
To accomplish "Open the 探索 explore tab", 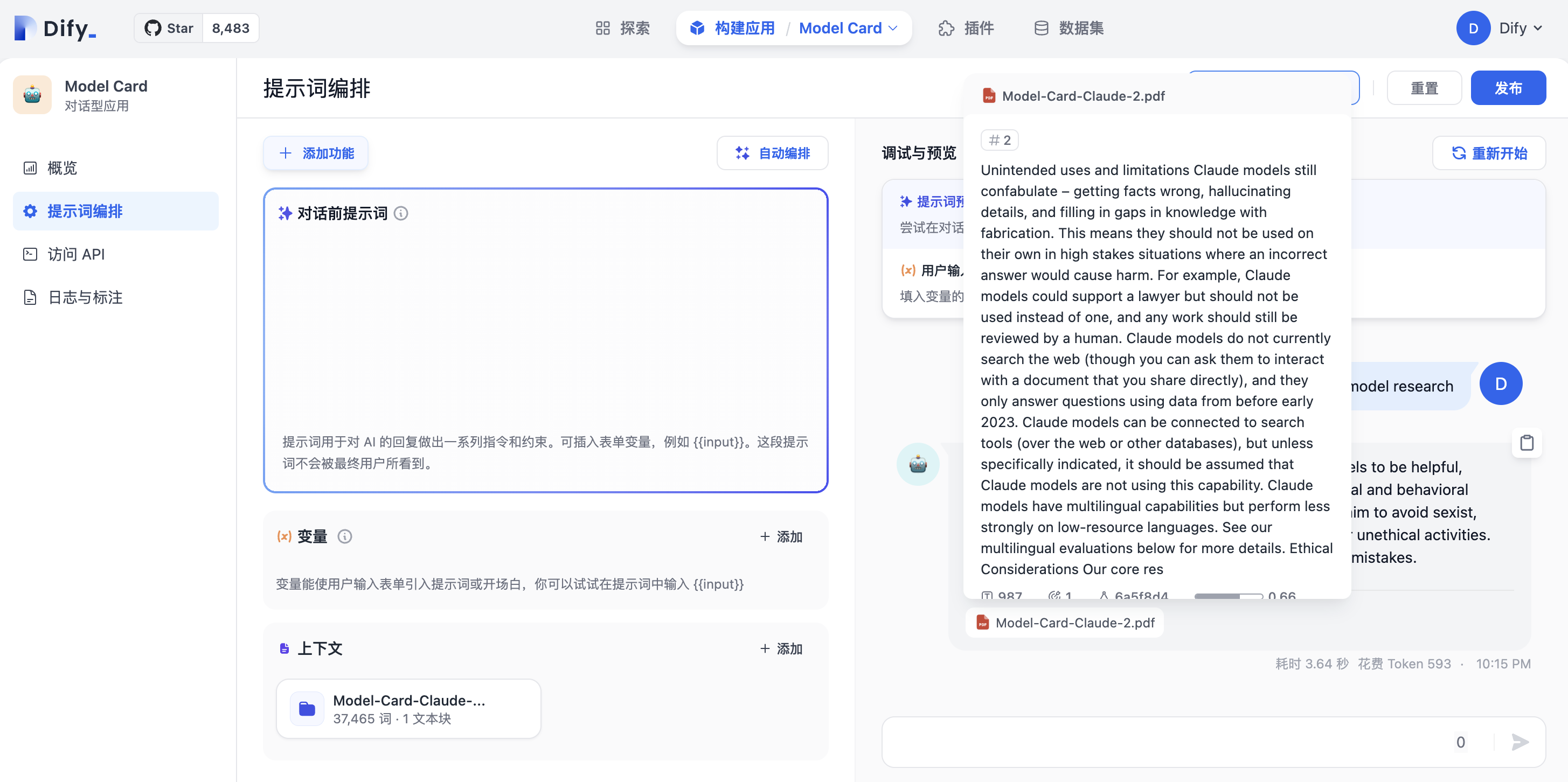I will [x=622, y=28].
